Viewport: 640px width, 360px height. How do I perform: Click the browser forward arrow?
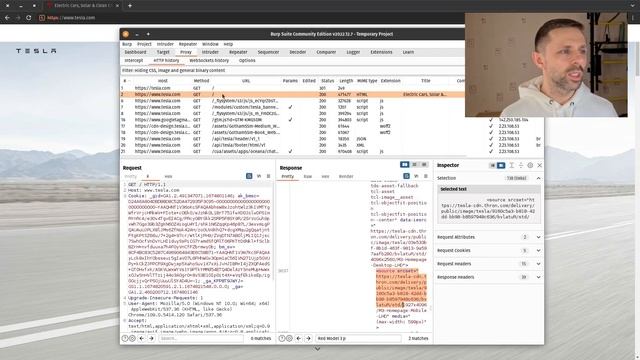[18, 18]
